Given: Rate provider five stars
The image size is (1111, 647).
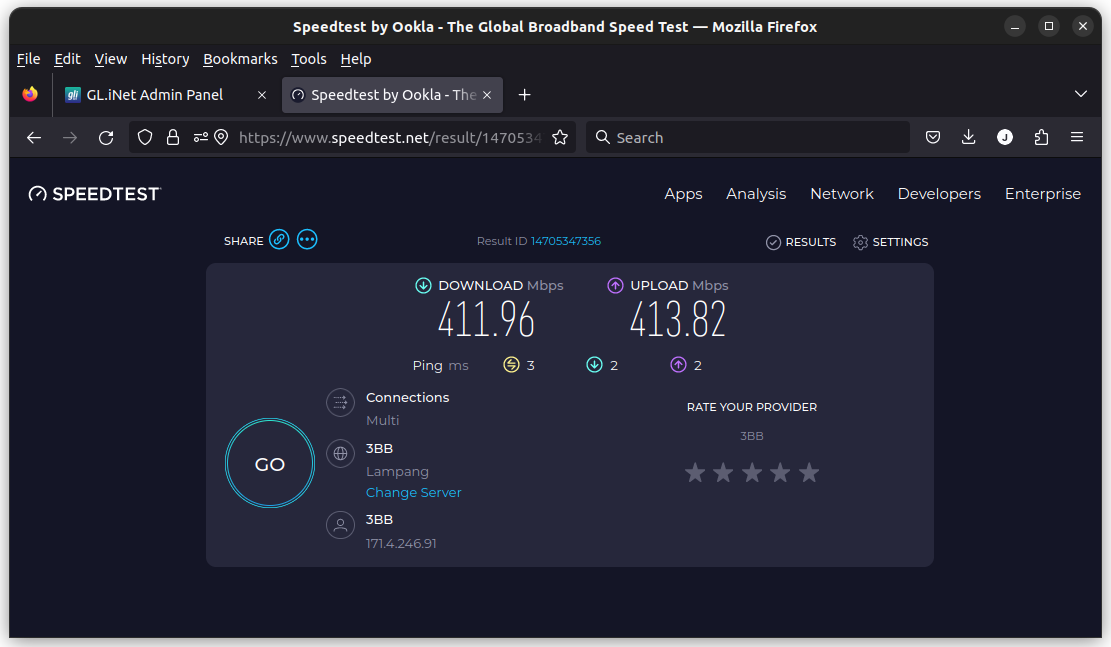Looking at the screenshot, I should tap(808, 473).
